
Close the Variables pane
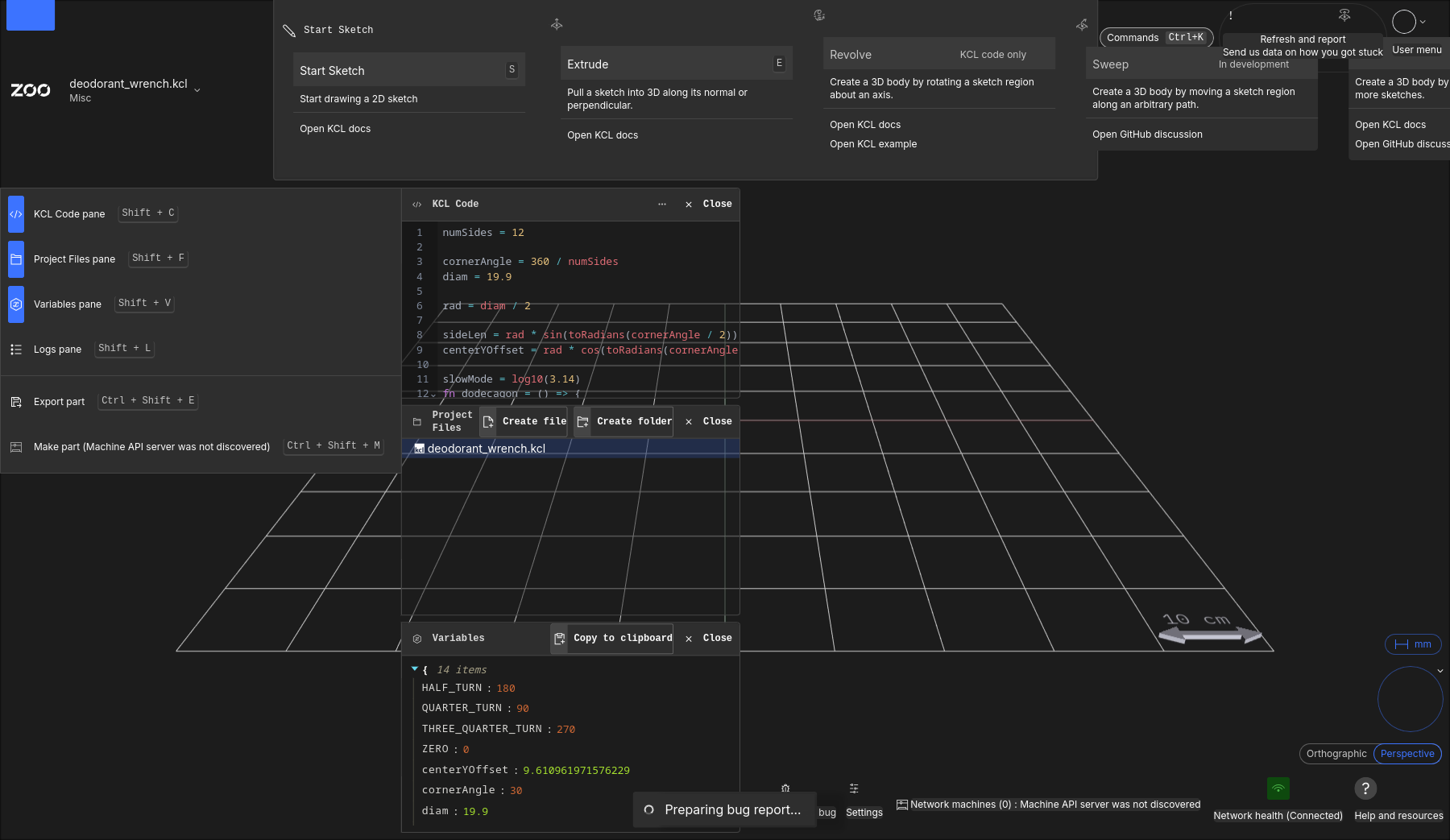pos(709,639)
